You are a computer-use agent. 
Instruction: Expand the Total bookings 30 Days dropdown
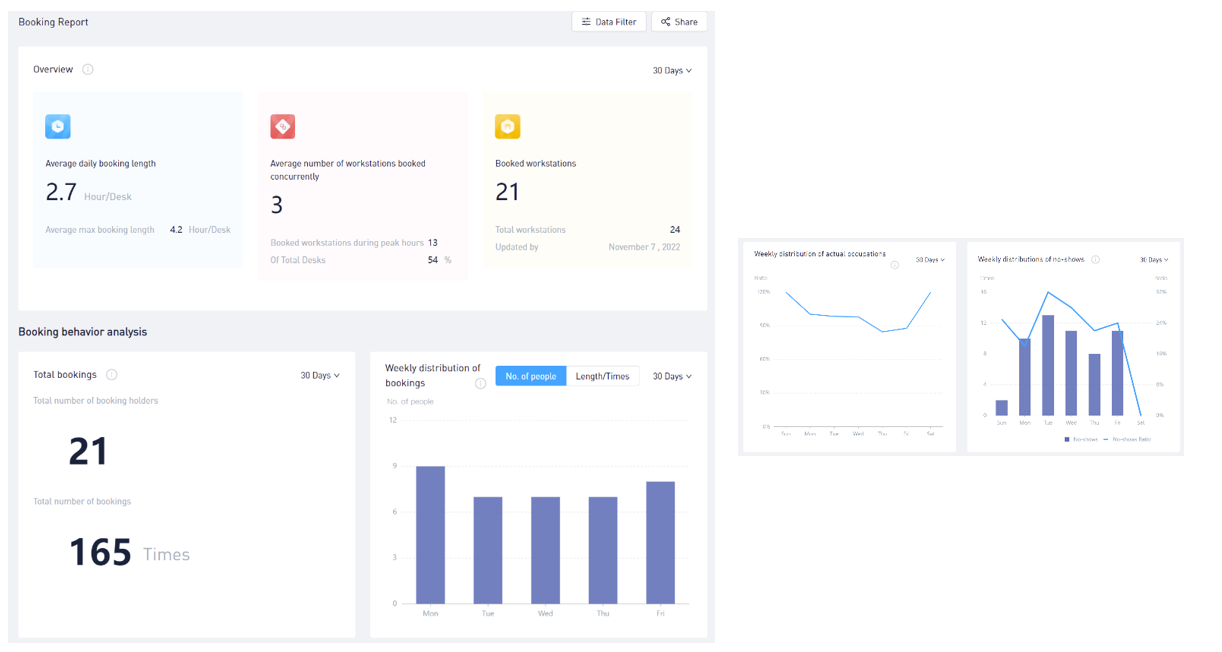tap(320, 376)
